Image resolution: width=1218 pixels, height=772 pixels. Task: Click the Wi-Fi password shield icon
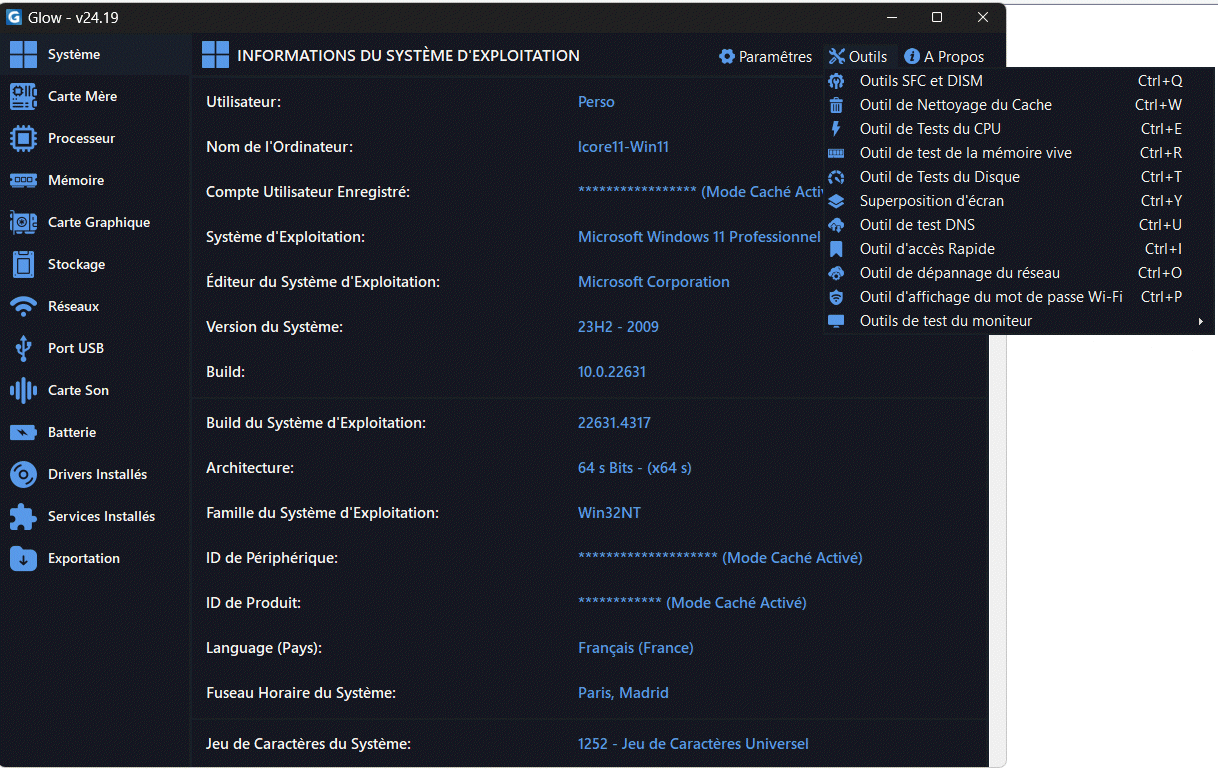tap(837, 297)
